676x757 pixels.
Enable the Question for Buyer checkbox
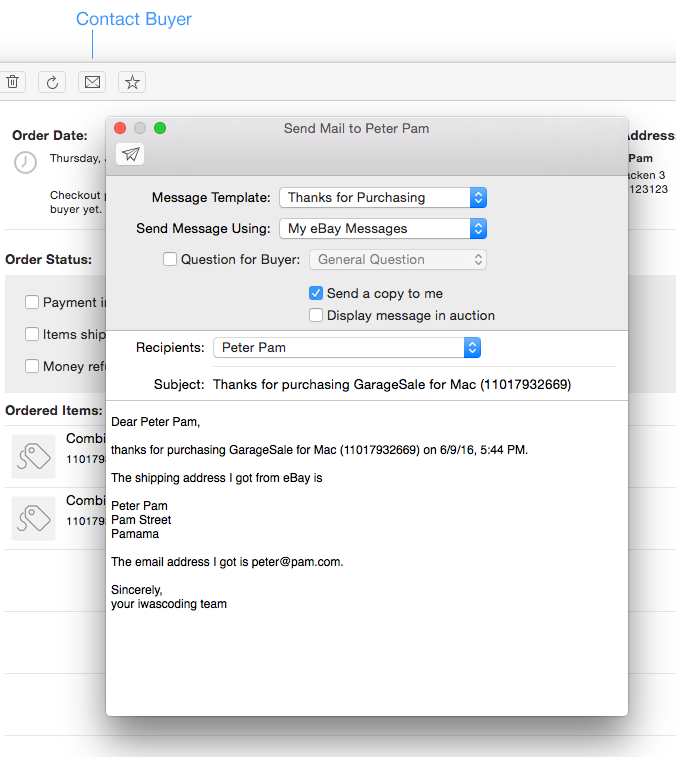(170, 259)
